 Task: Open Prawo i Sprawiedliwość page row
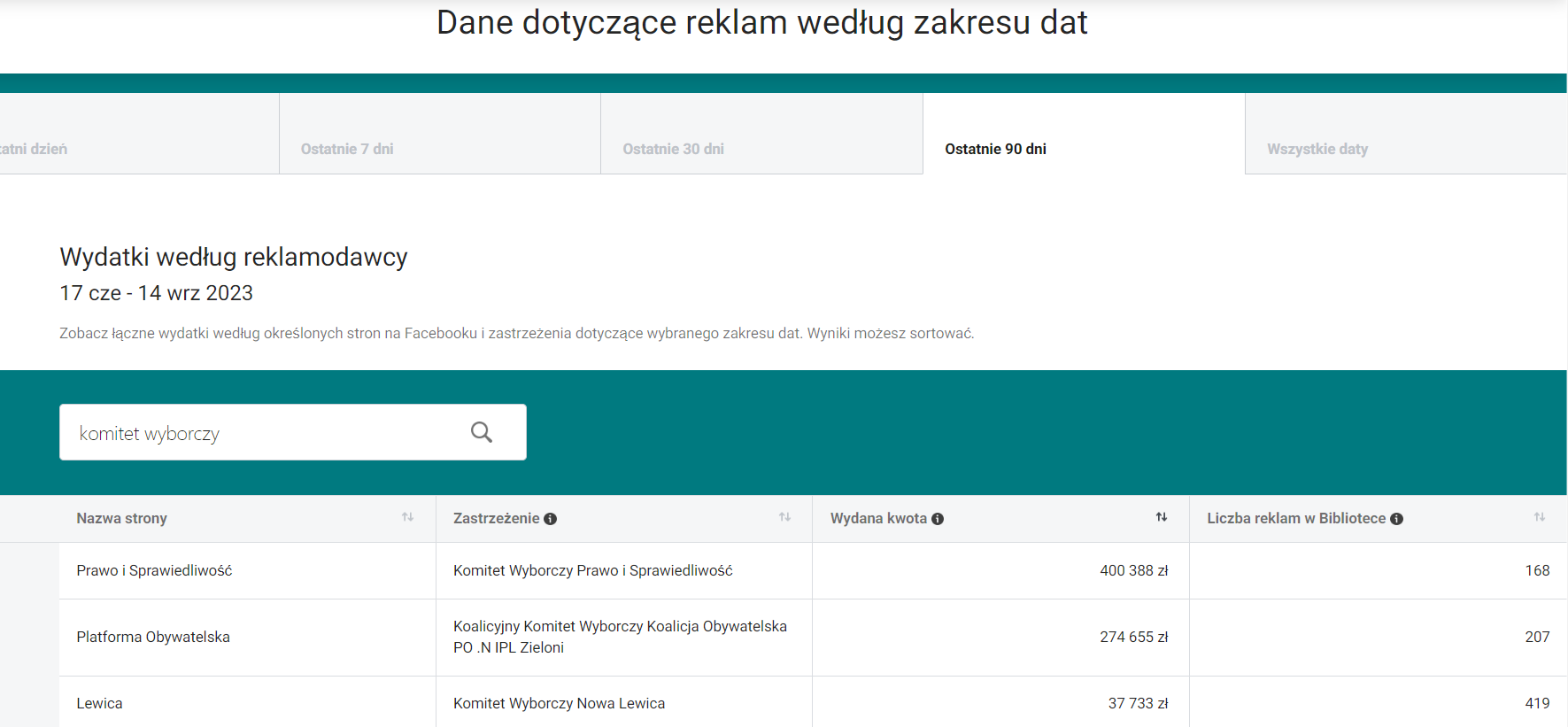click(154, 571)
